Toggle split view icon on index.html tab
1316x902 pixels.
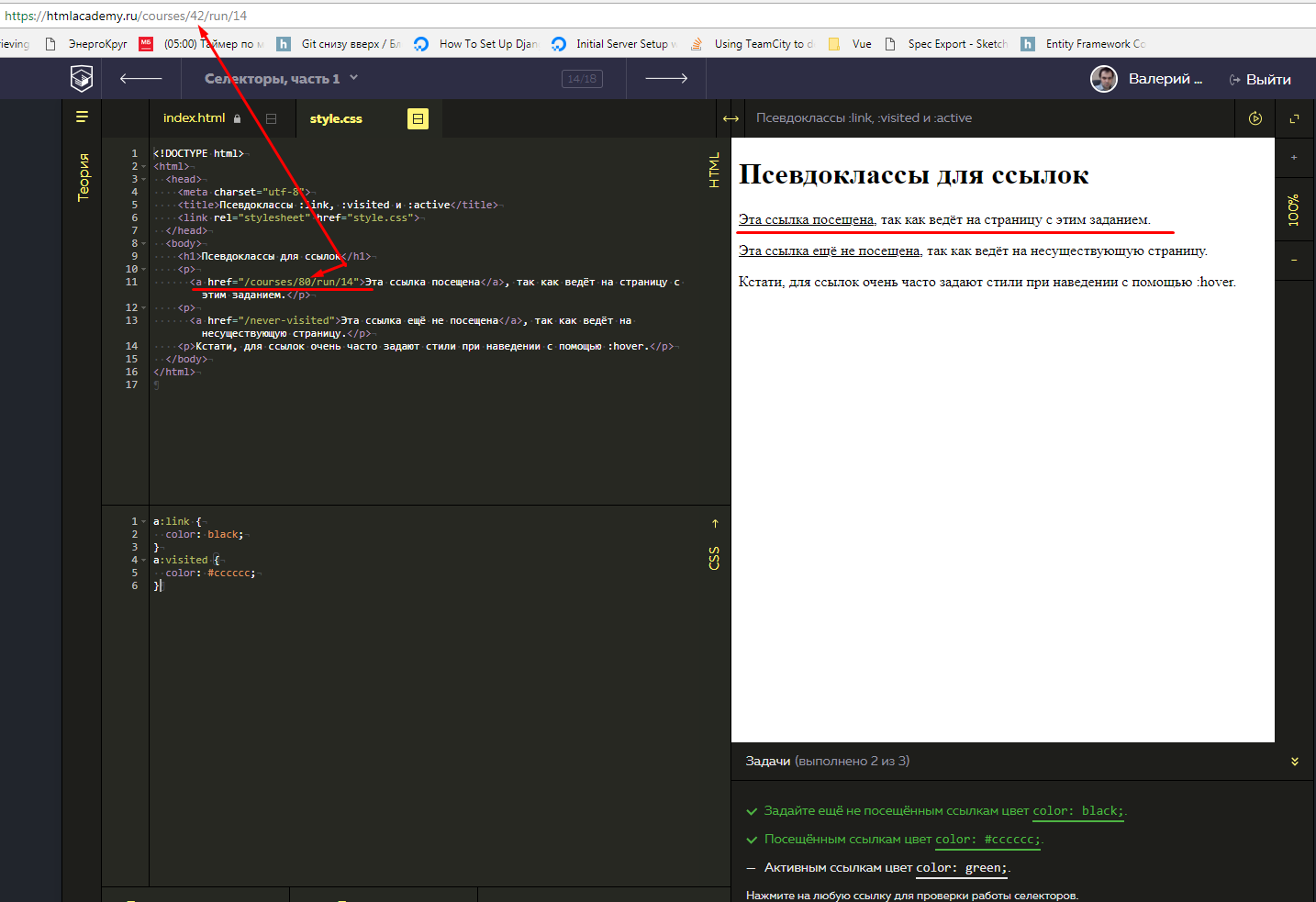[271, 118]
